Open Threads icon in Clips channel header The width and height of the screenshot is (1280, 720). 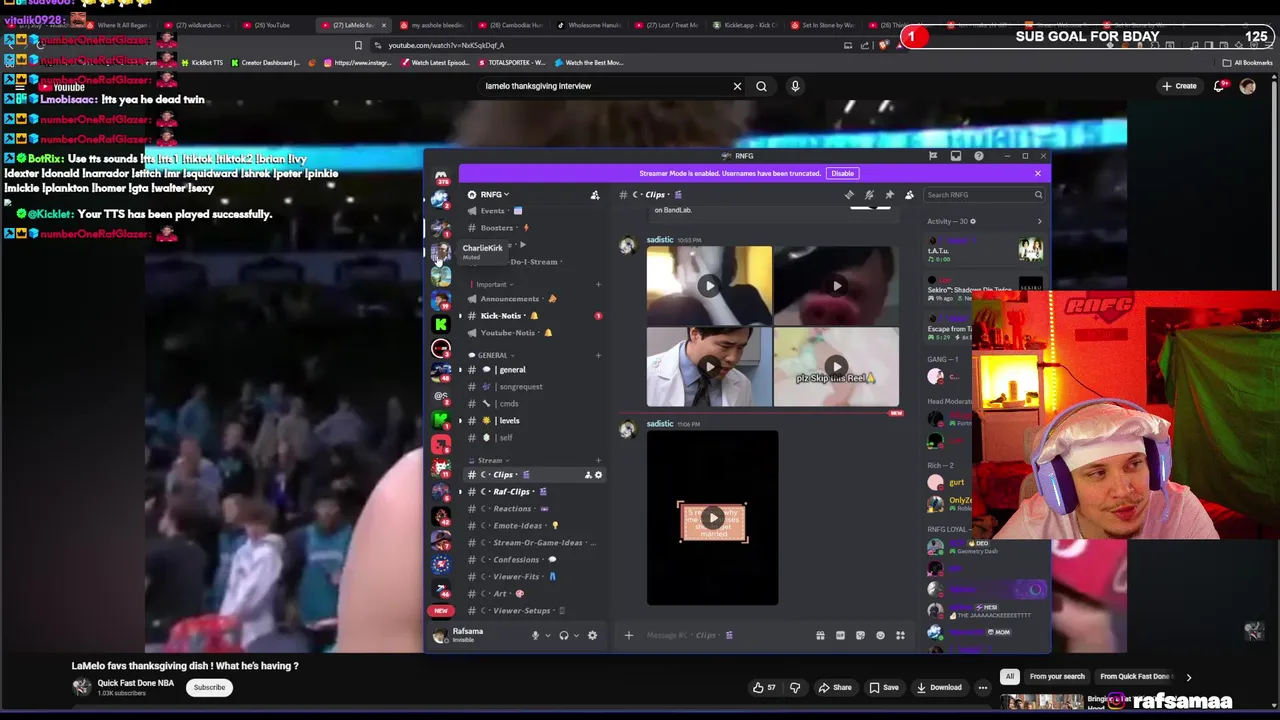[x=849, y=195]
